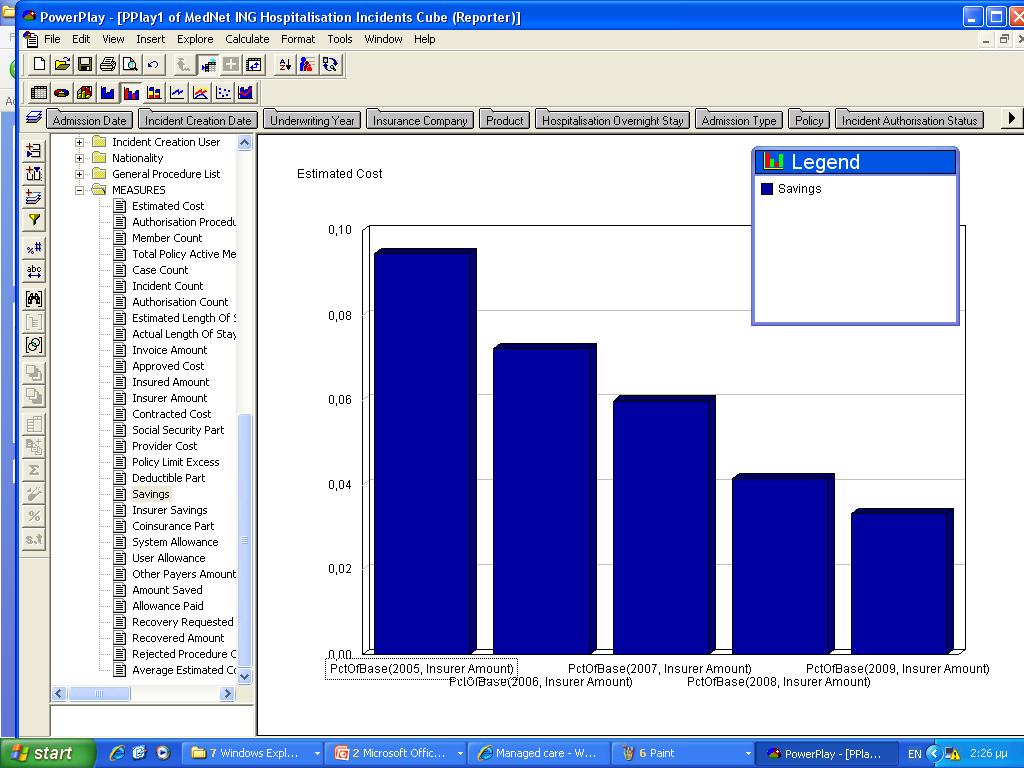Select the 3D bar chart display icon
The image size is (1024, 768).
[x=84, y=93]
